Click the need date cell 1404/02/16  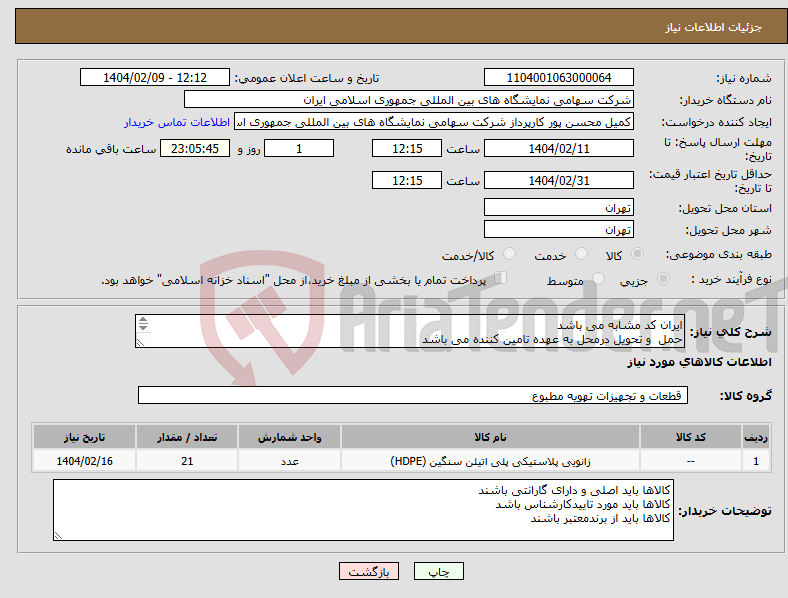coord(84,461)
